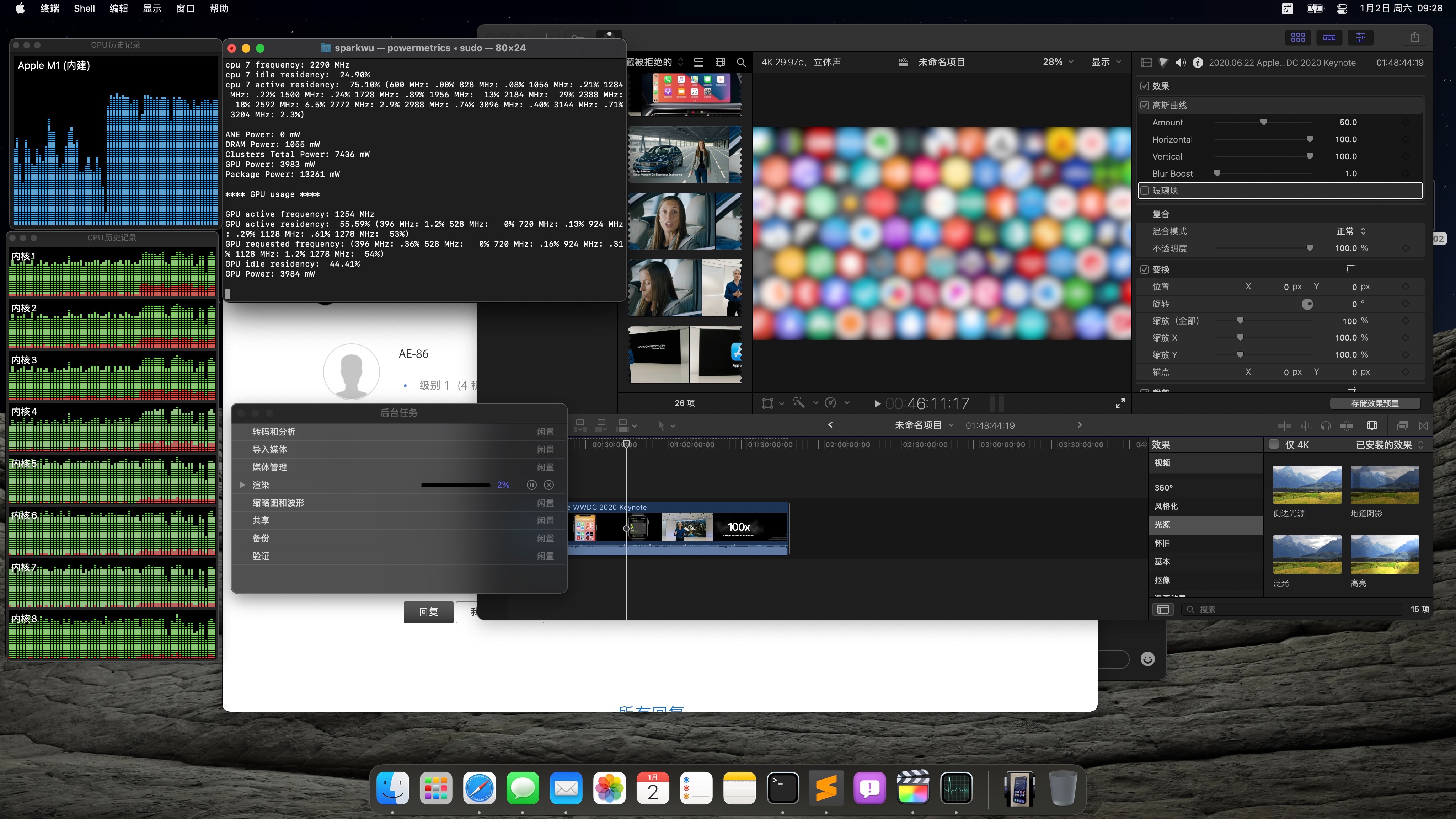
Task: Cancel the rendering task with X icon
Action: pos(549,485)
